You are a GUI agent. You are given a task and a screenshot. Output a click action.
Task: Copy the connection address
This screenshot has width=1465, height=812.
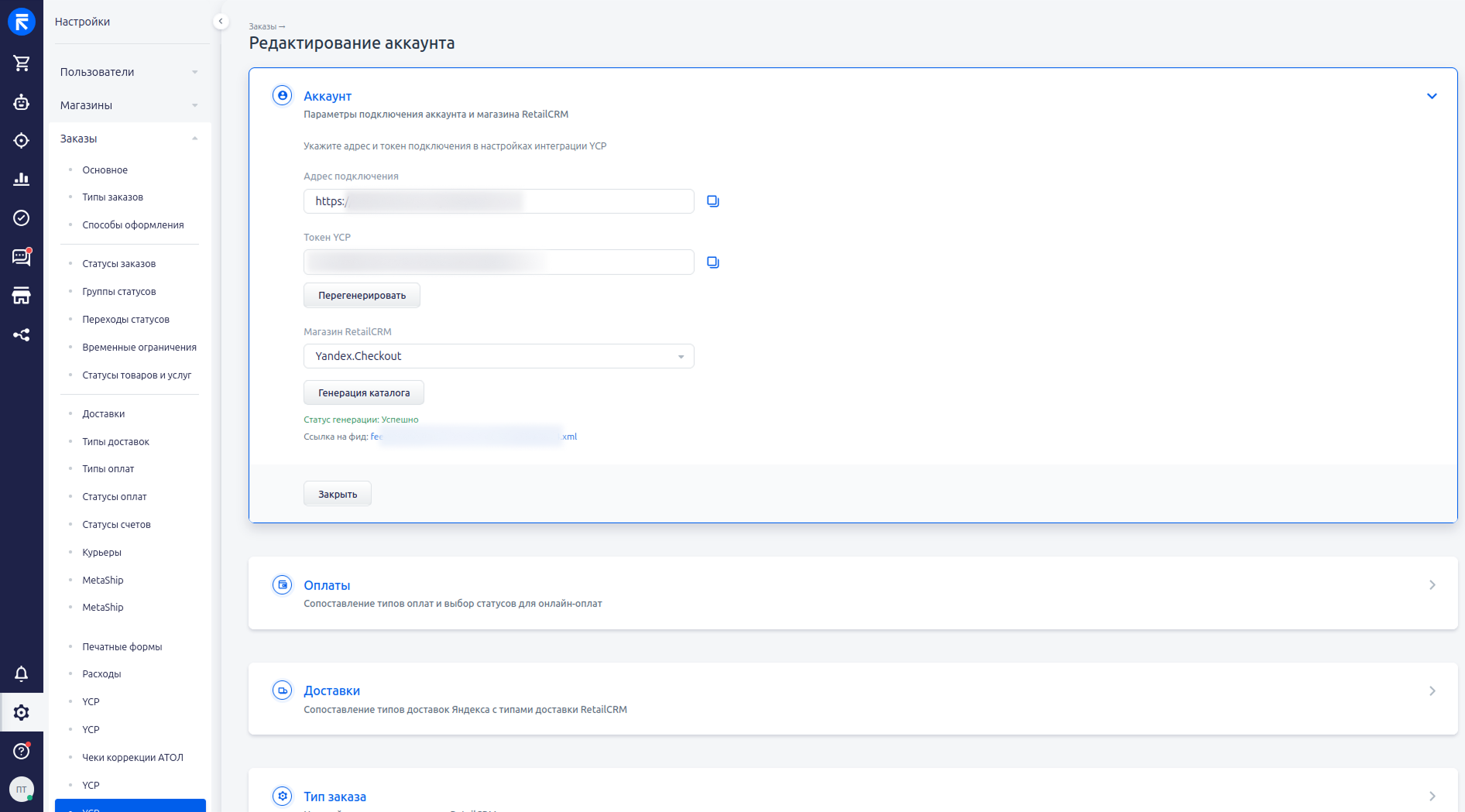pyautogui.click(x=713, y=201)
